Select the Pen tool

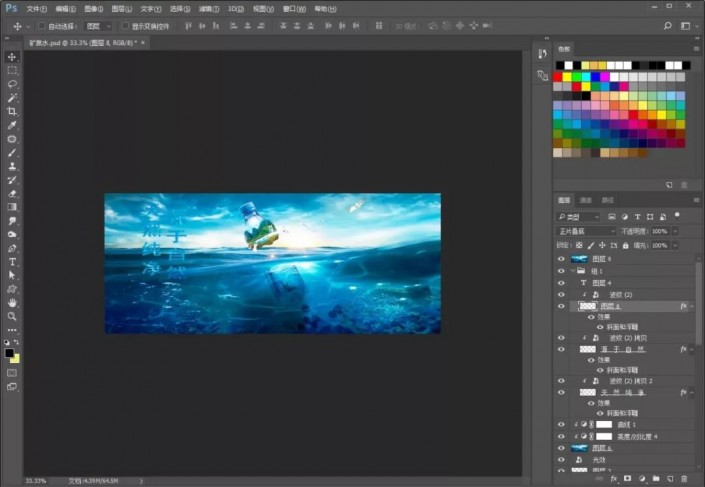[x=12, y=248]
